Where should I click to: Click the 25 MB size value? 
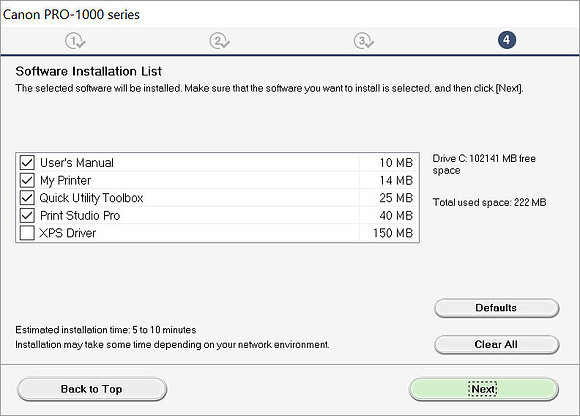(x=396, y=198)
